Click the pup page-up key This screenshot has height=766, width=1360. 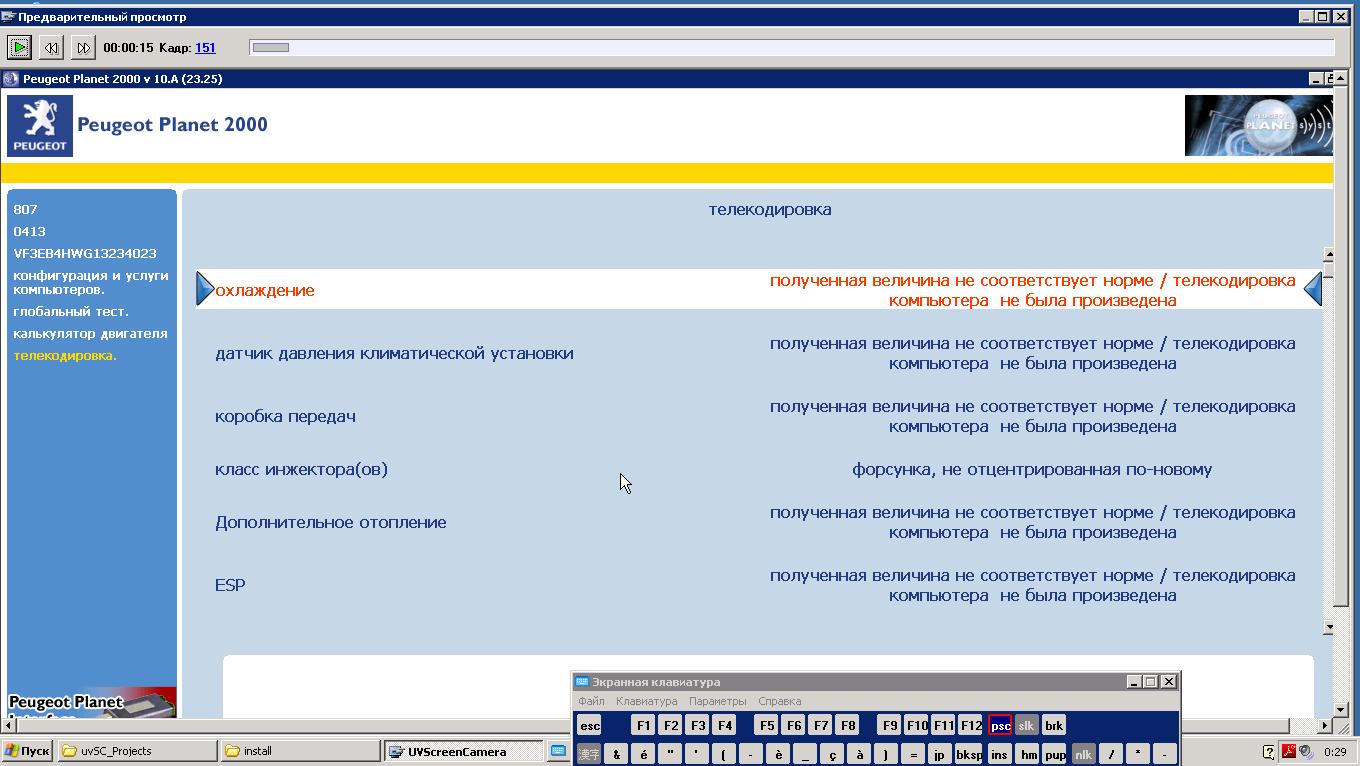click(1055, 754)
